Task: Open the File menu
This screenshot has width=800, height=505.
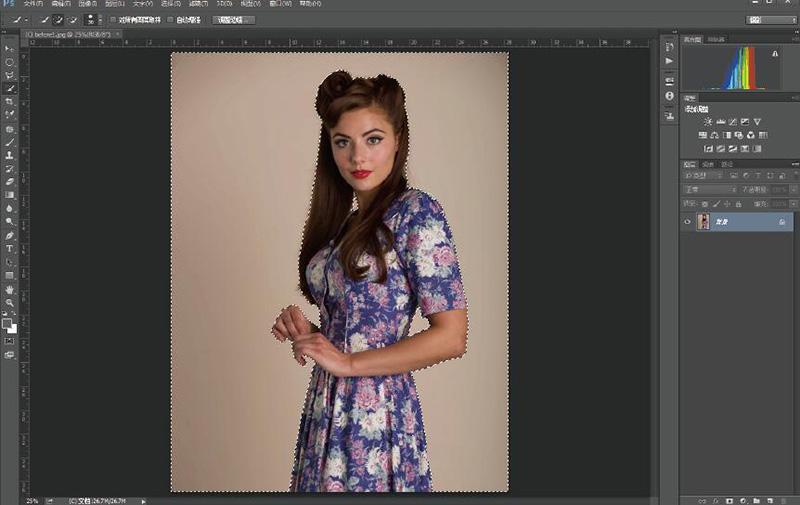Action: point(33,4)
